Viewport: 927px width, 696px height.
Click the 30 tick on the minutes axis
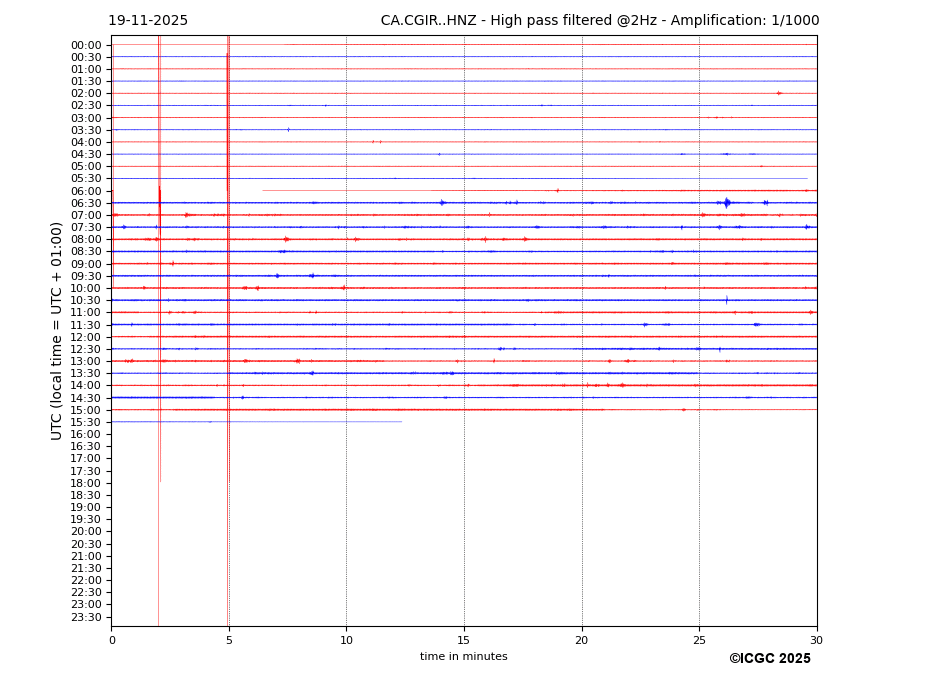816,640
